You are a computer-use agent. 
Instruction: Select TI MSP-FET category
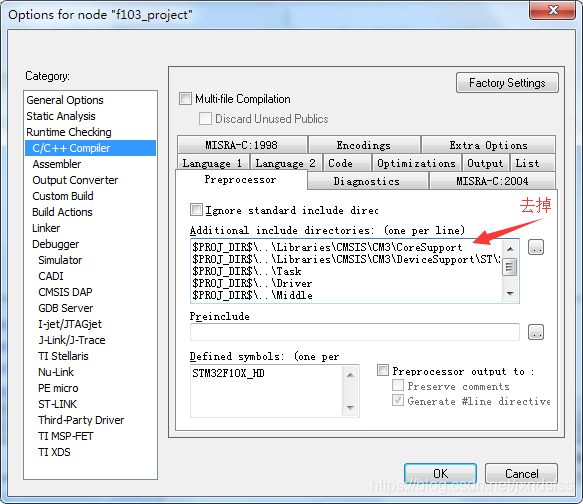tap(65, 436)
